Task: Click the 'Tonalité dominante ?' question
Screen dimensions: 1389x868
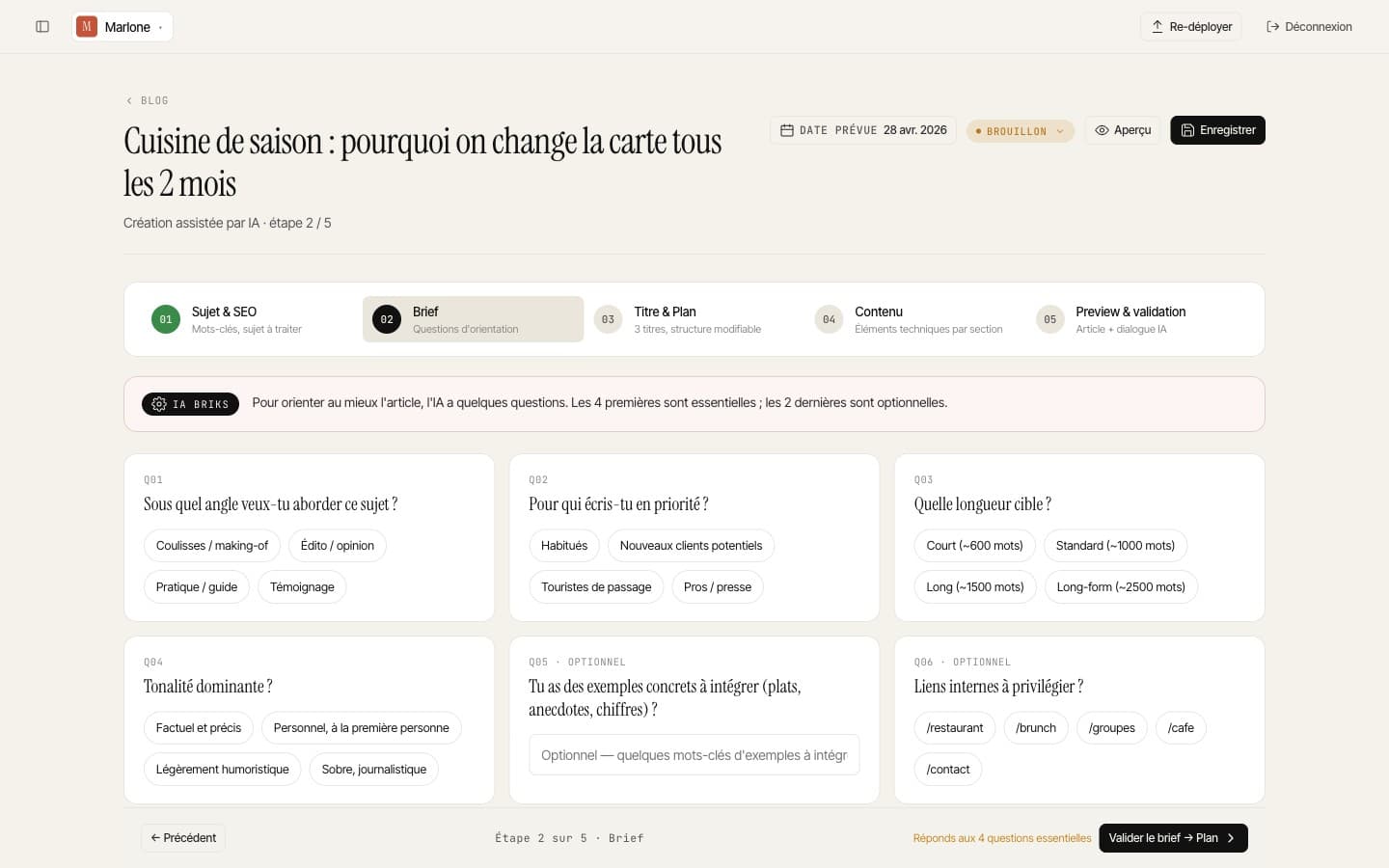Action: tap(208, 687)
